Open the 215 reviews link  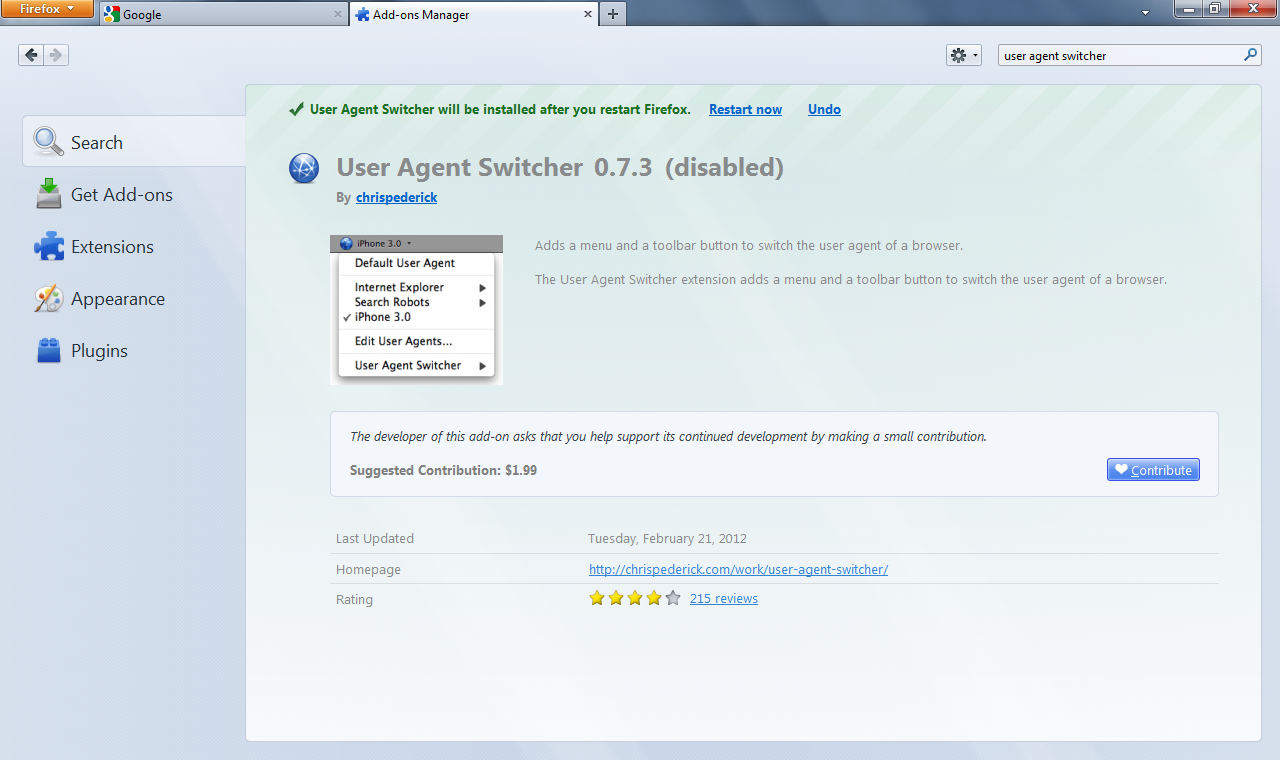724,598
